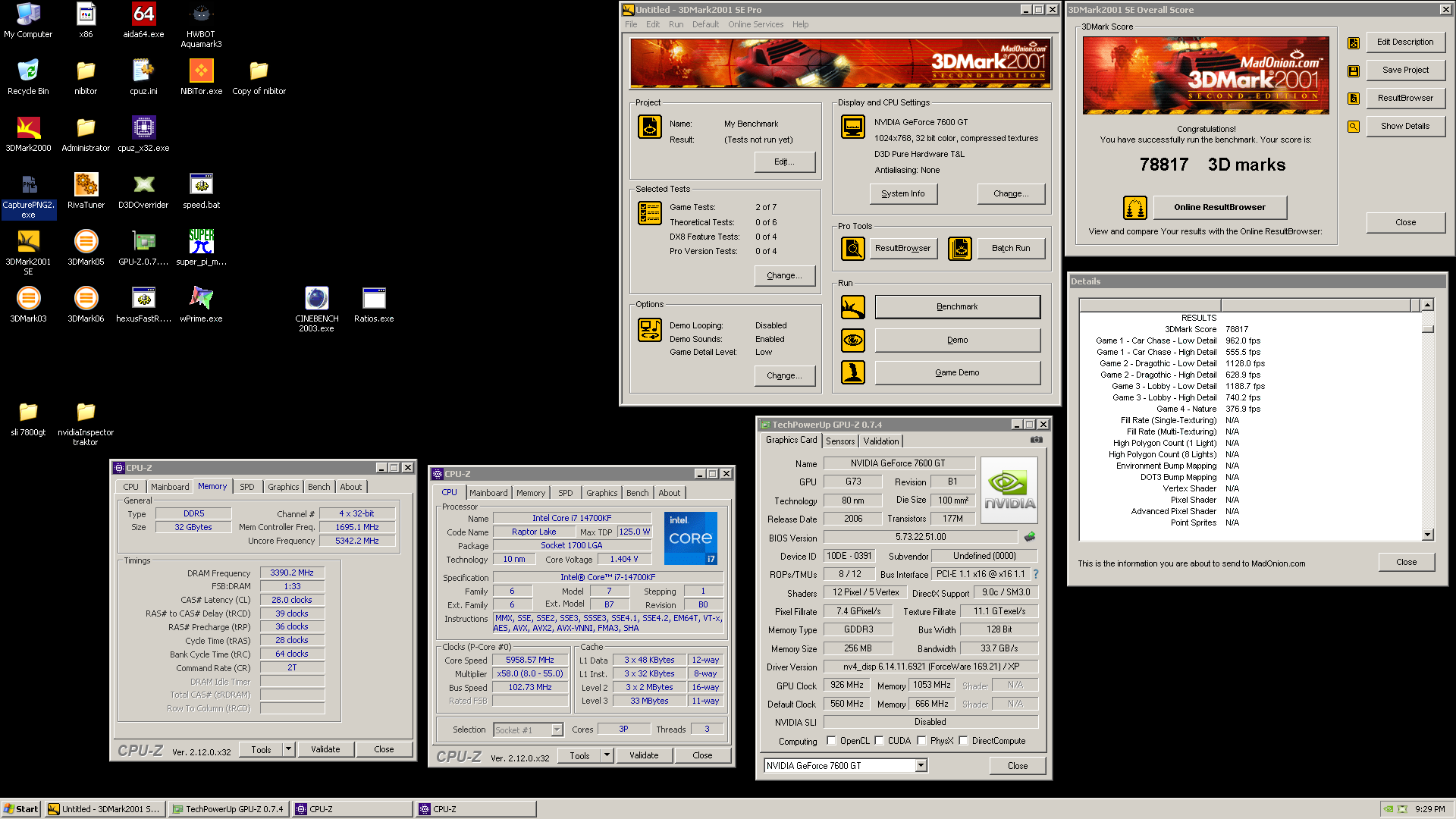
Task: Click the Edit button in Project section
Action: click(784, 162)
